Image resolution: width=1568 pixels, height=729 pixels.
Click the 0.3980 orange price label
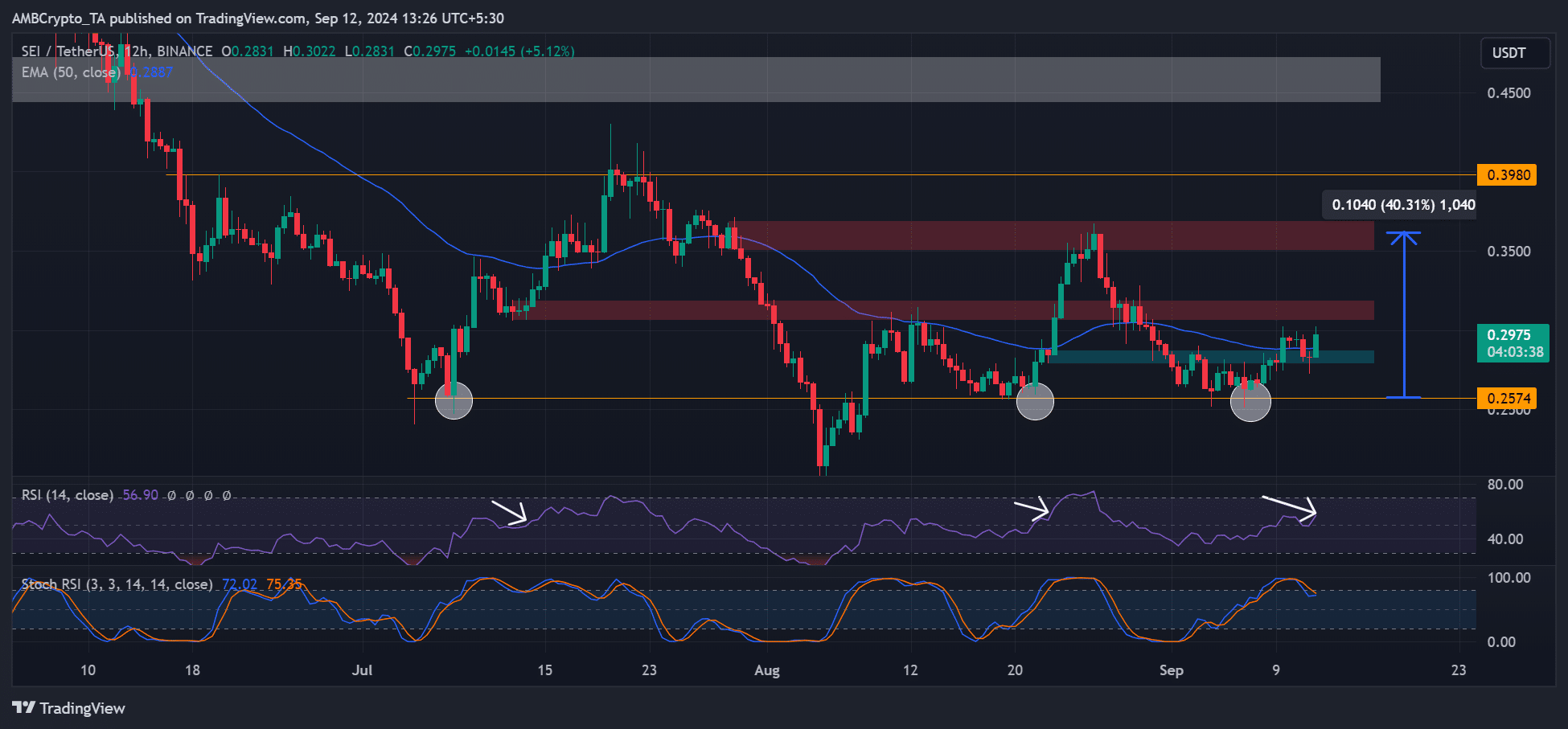tap(1507, 175)
